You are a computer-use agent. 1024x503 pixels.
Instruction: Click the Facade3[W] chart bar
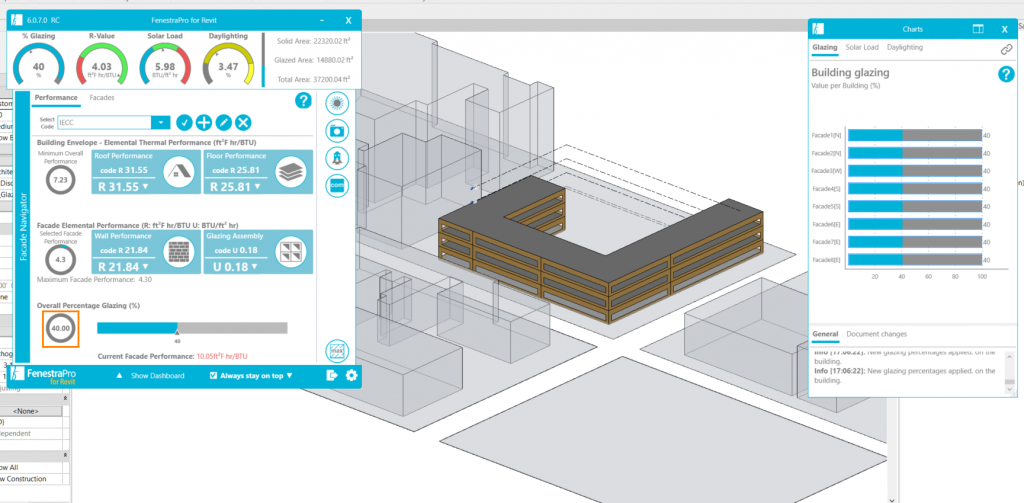pyautogui.click(x=915, y=170)
